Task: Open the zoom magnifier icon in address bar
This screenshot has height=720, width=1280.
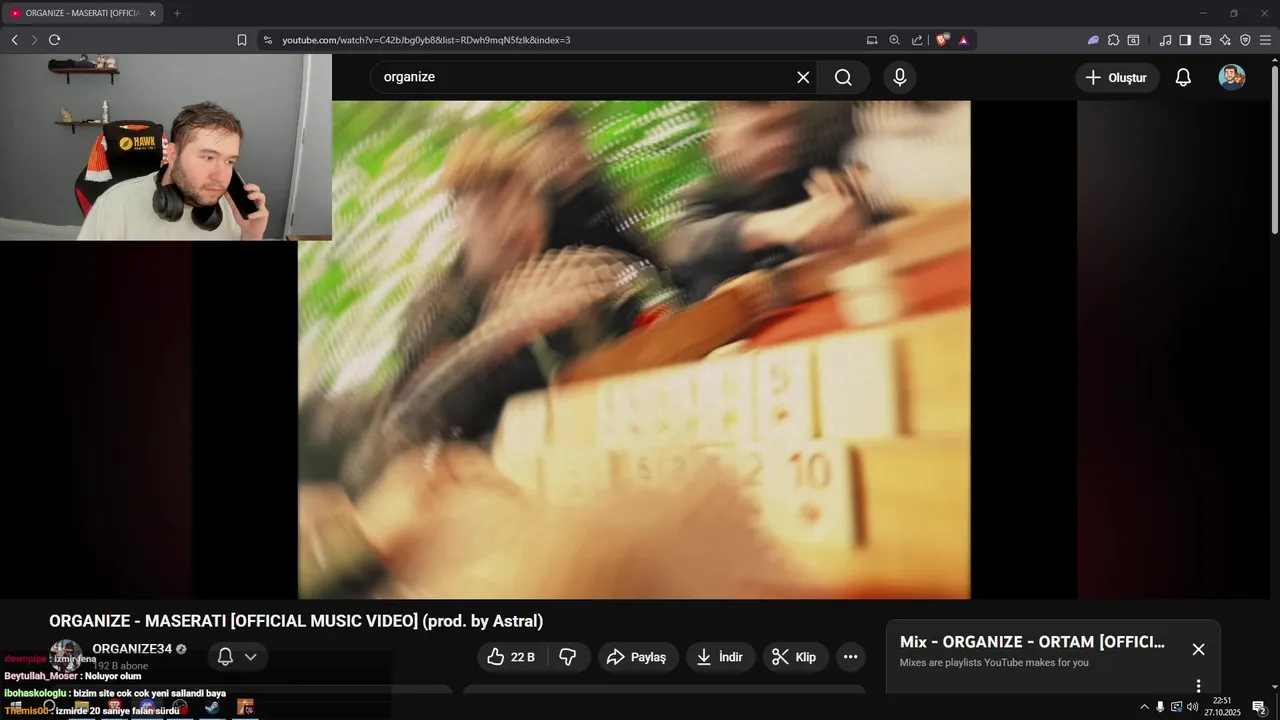Action: click(x=895, y=40)
